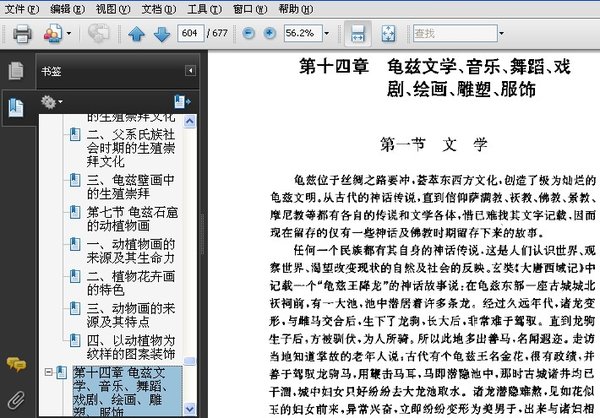Open the 编辑(E) menu
This screenshot has height=418, width=600.
tap(67, 8)
